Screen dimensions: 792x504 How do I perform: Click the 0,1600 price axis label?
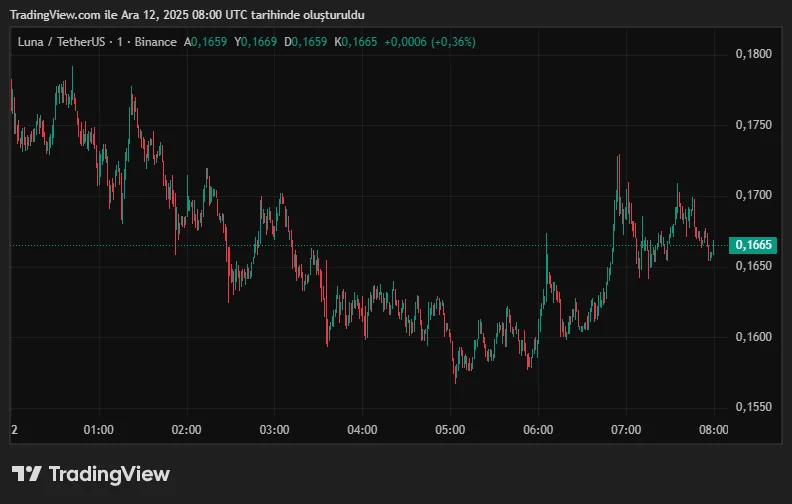point(753,337)
